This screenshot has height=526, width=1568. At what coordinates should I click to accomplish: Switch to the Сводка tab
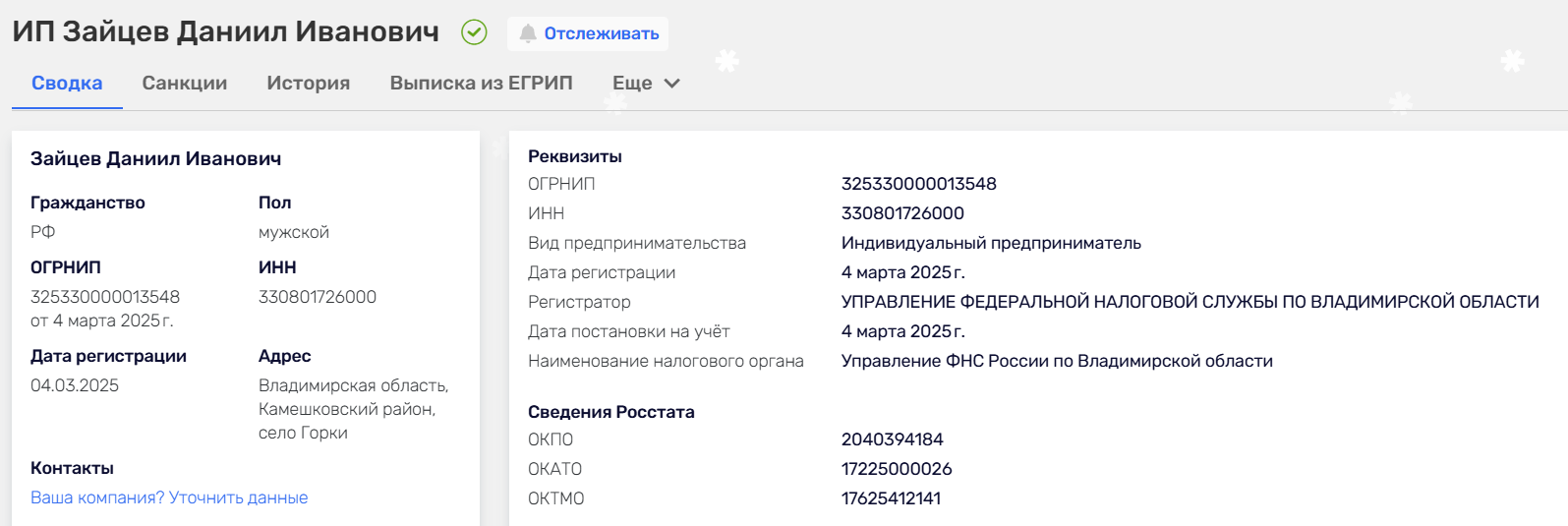67,84
